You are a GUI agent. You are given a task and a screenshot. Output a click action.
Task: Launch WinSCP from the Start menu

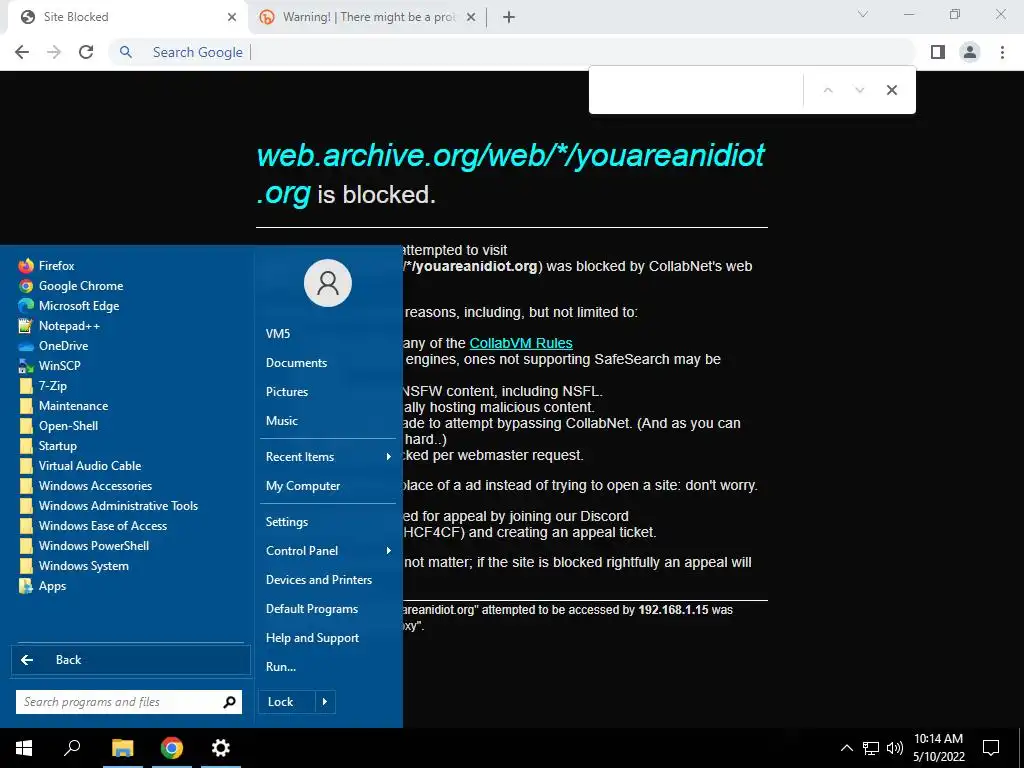59,366
